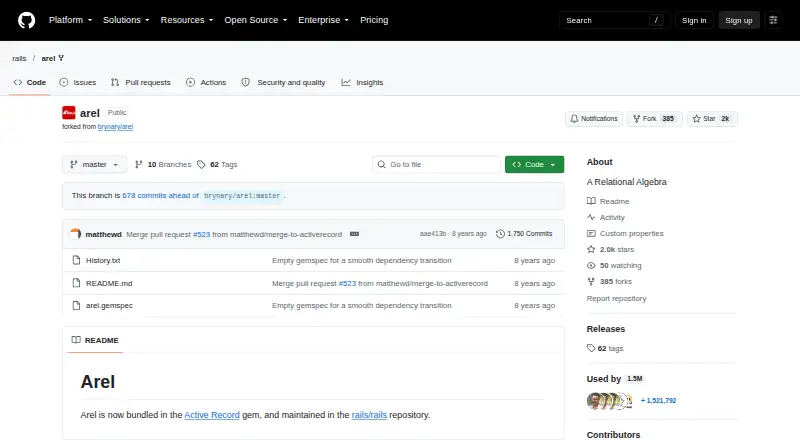This screenshot has height=440, width=800.
Task: Open the Active Record link
Action: 212,415
